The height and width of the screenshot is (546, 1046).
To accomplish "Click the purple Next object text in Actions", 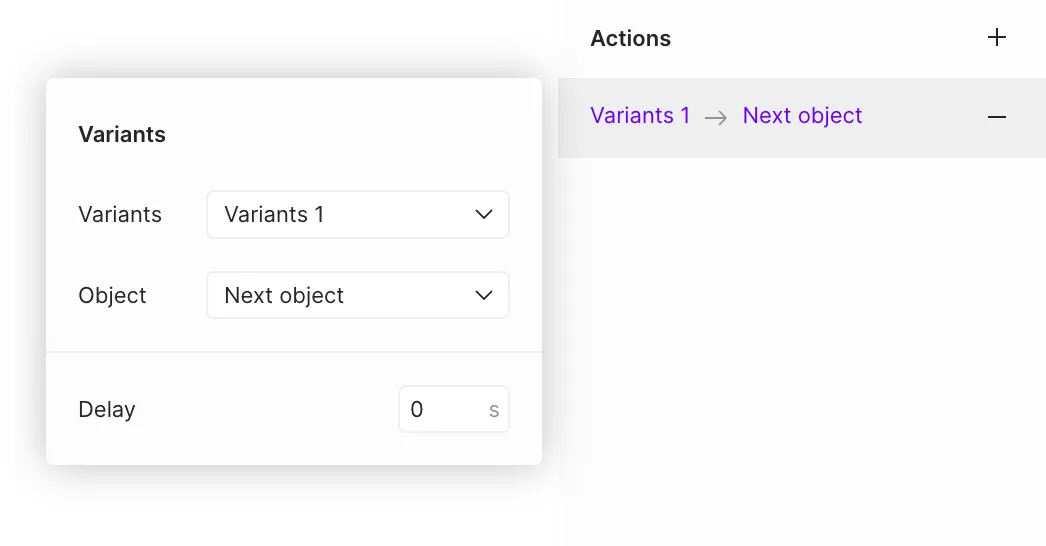I will click(x=802, y=116).
